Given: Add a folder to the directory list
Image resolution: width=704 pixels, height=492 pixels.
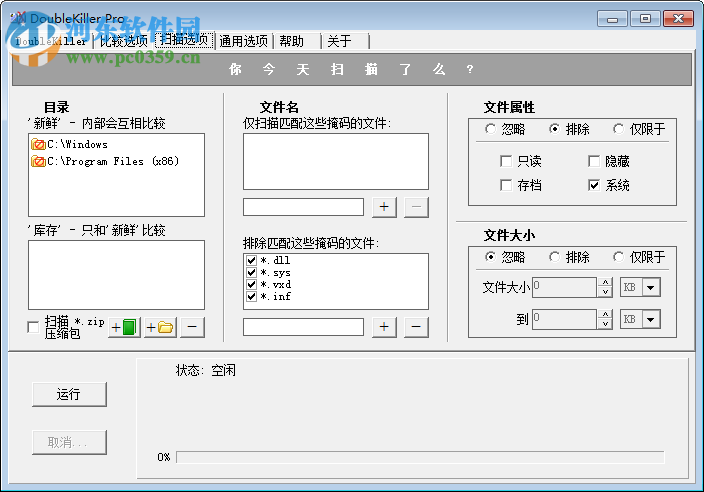Looking at the screenshot, I should [x=160, y=327].
